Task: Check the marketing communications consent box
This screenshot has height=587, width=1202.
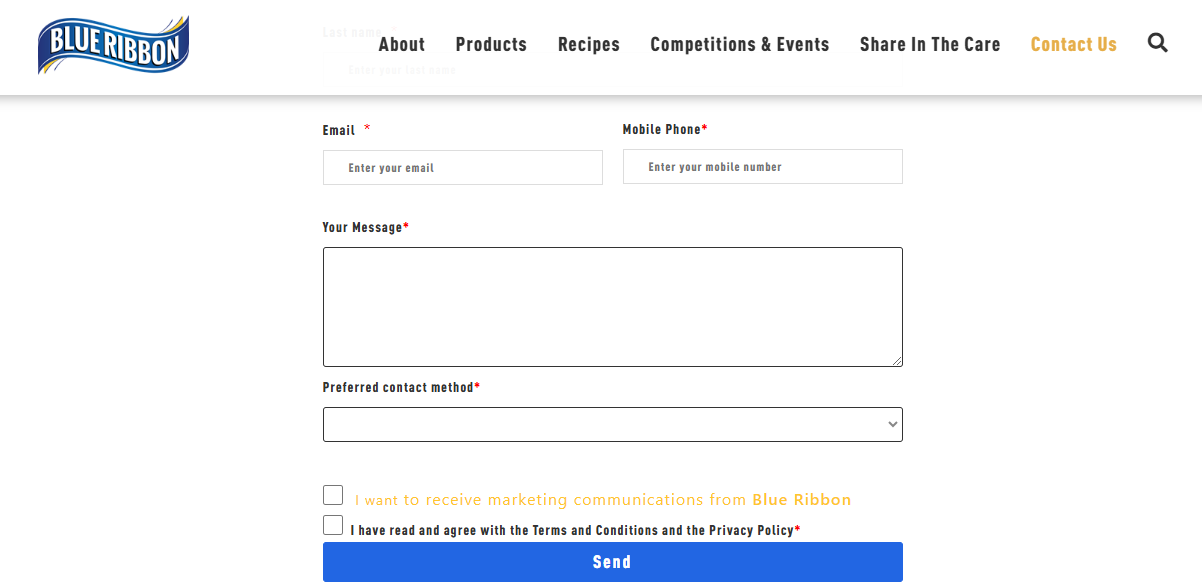Action: pos(333,494)
